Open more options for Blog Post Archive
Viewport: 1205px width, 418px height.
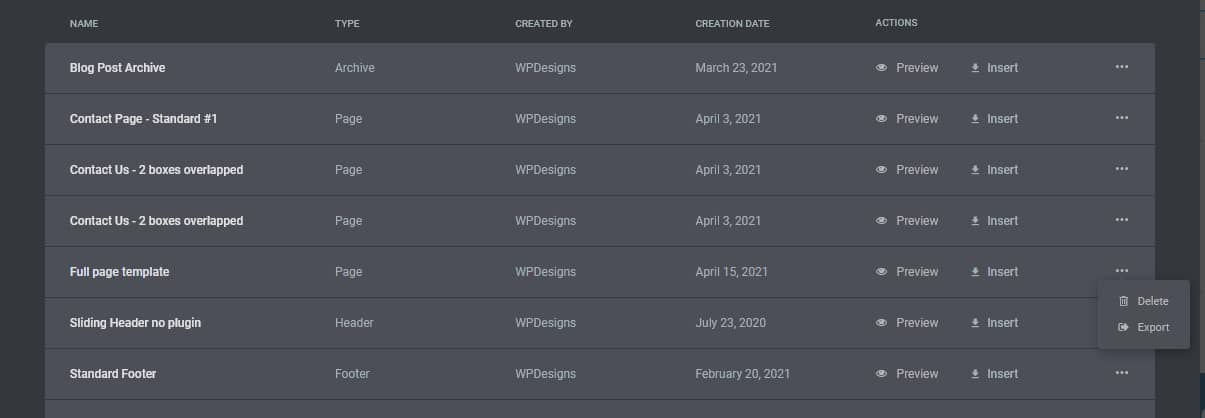[1121, 67]
